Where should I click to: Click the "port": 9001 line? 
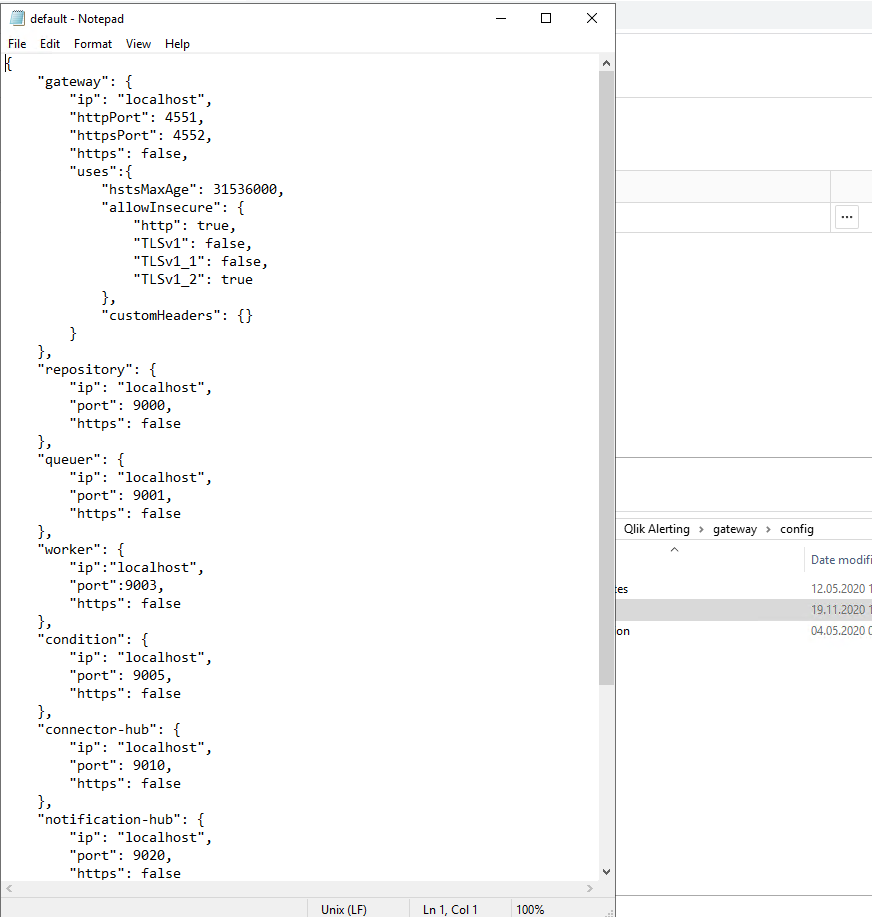click(x=121, y=496)
